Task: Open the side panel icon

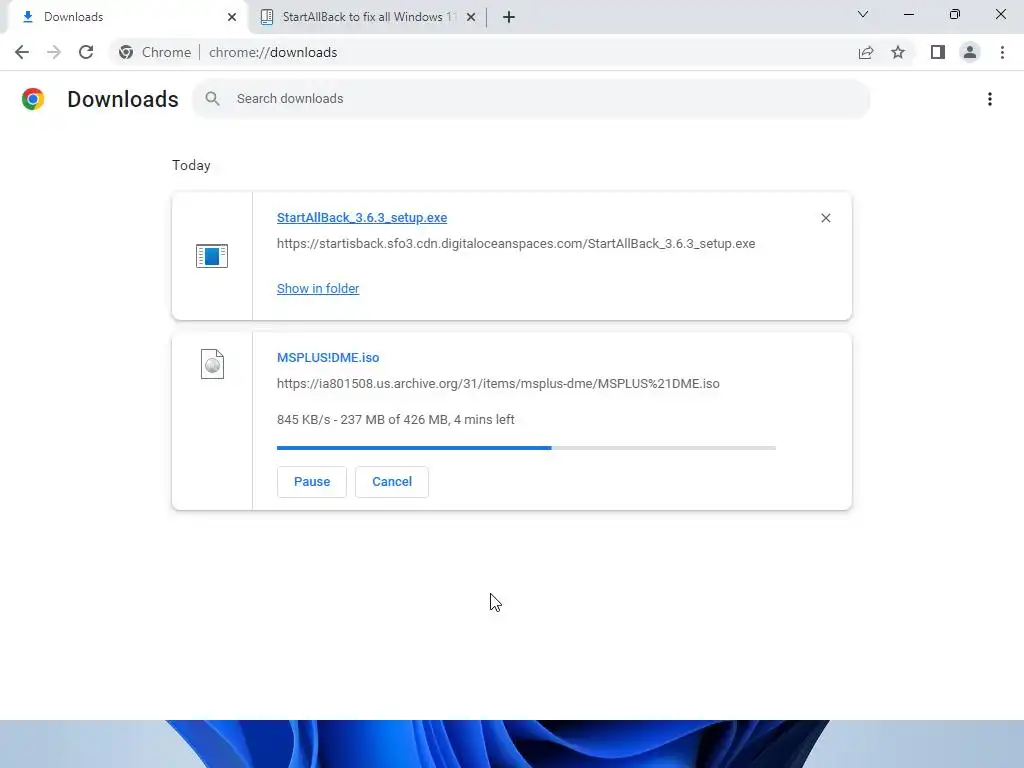Action: (x=938, y=52)
